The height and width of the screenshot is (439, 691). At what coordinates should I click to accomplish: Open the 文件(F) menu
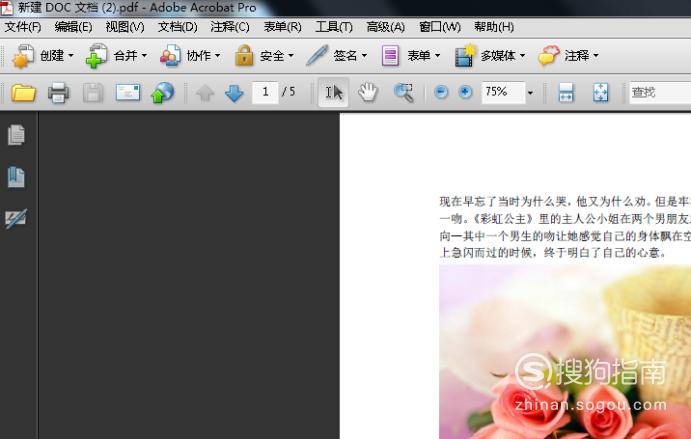coord(23,27)
